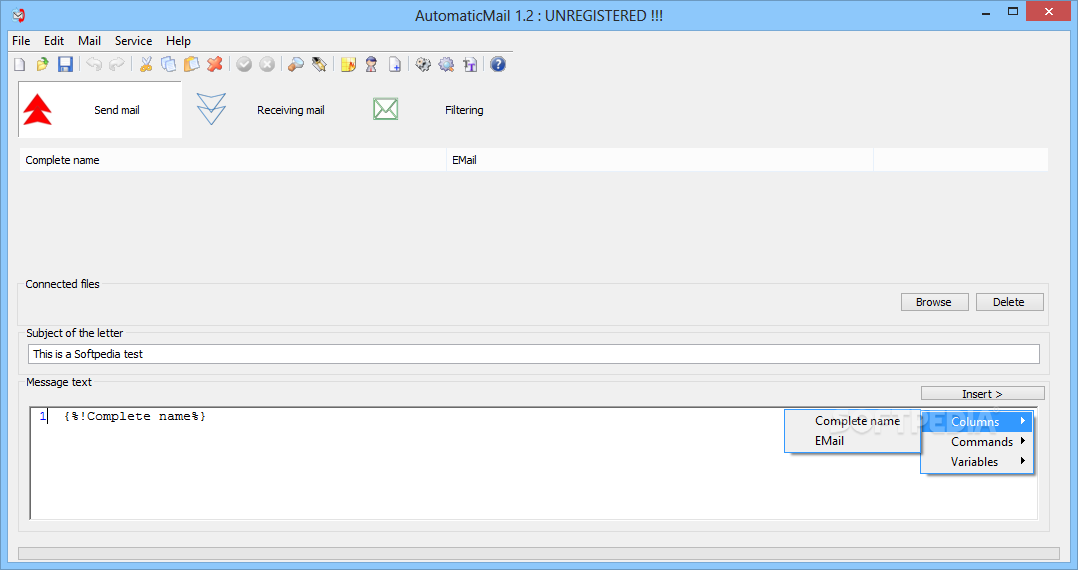This screenshot has width=1078, height=570.
Task: Click the Redo arrow icon
Action: 117,65
